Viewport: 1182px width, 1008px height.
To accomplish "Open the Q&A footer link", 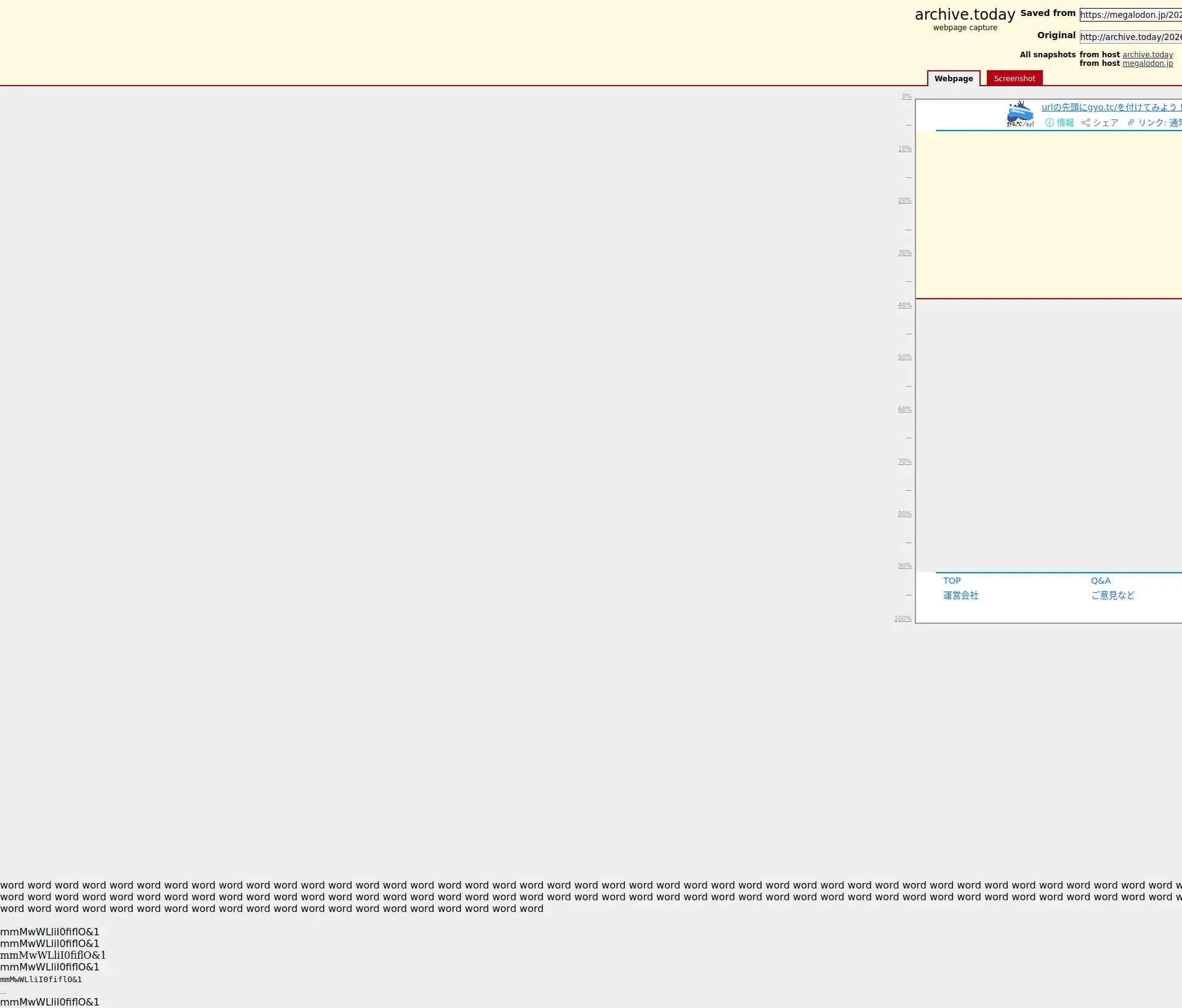I will [1101, 581].
